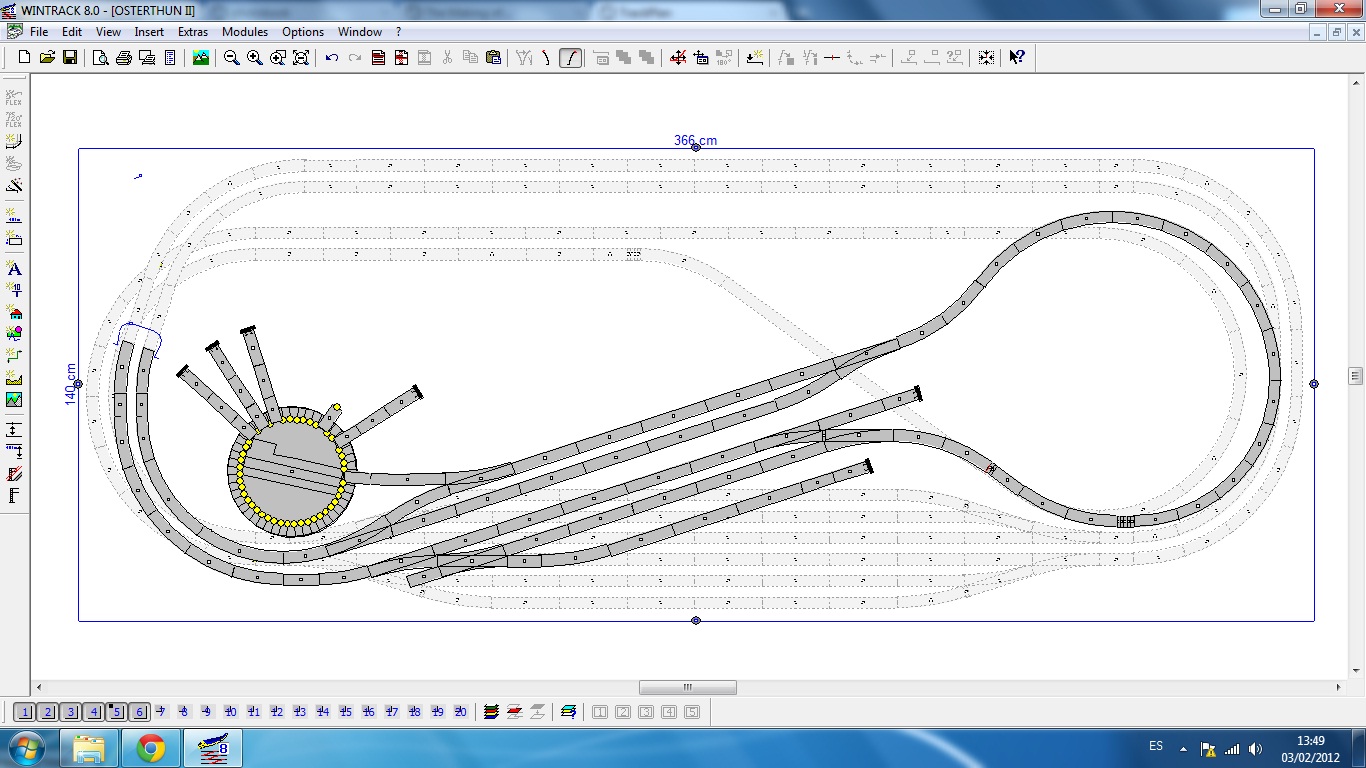Print the track plan
Screen dimensions: 1366x768
(x=124, y=58)
